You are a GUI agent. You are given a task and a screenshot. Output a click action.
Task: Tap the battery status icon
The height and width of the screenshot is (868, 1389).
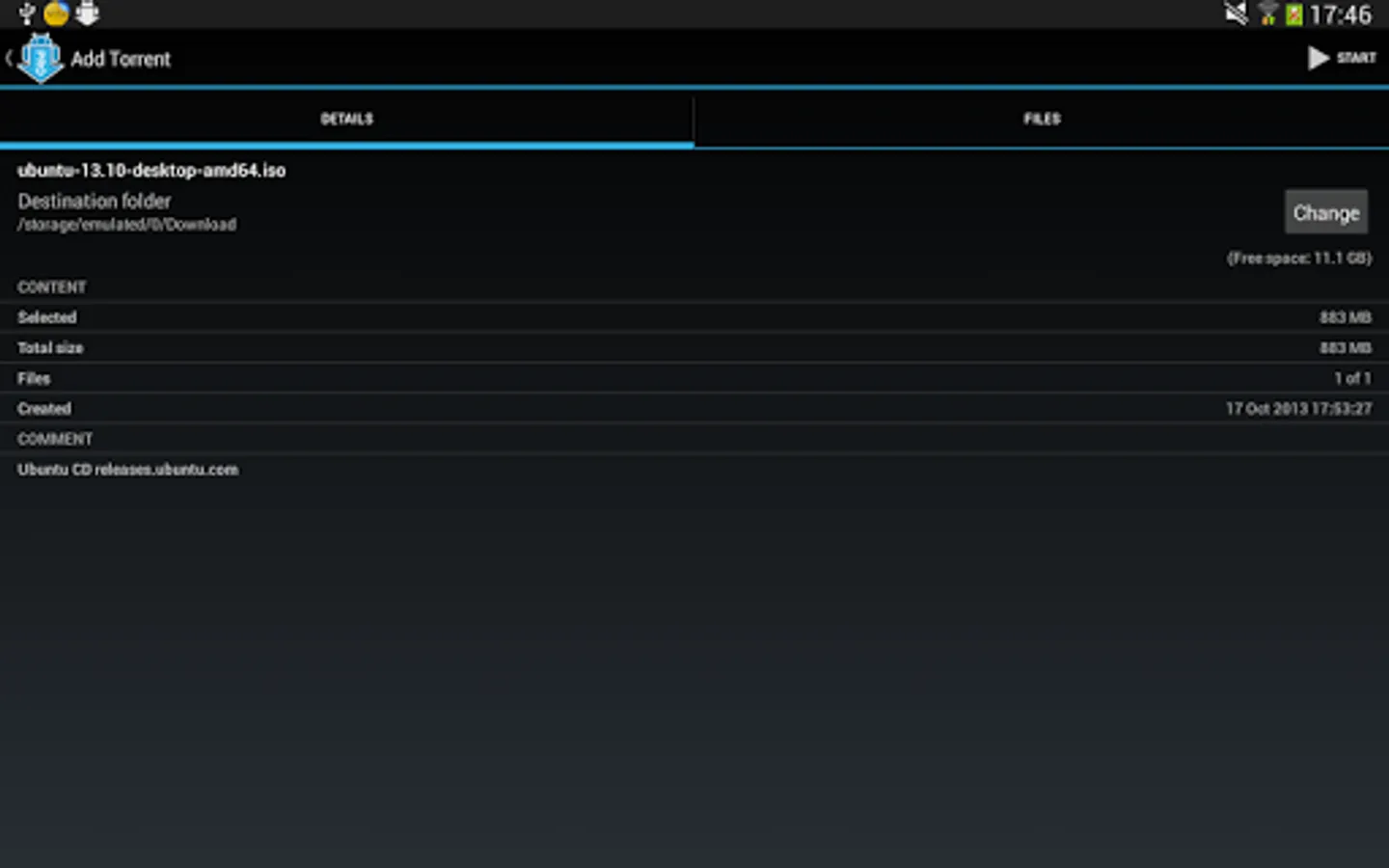coord(1294,14)
